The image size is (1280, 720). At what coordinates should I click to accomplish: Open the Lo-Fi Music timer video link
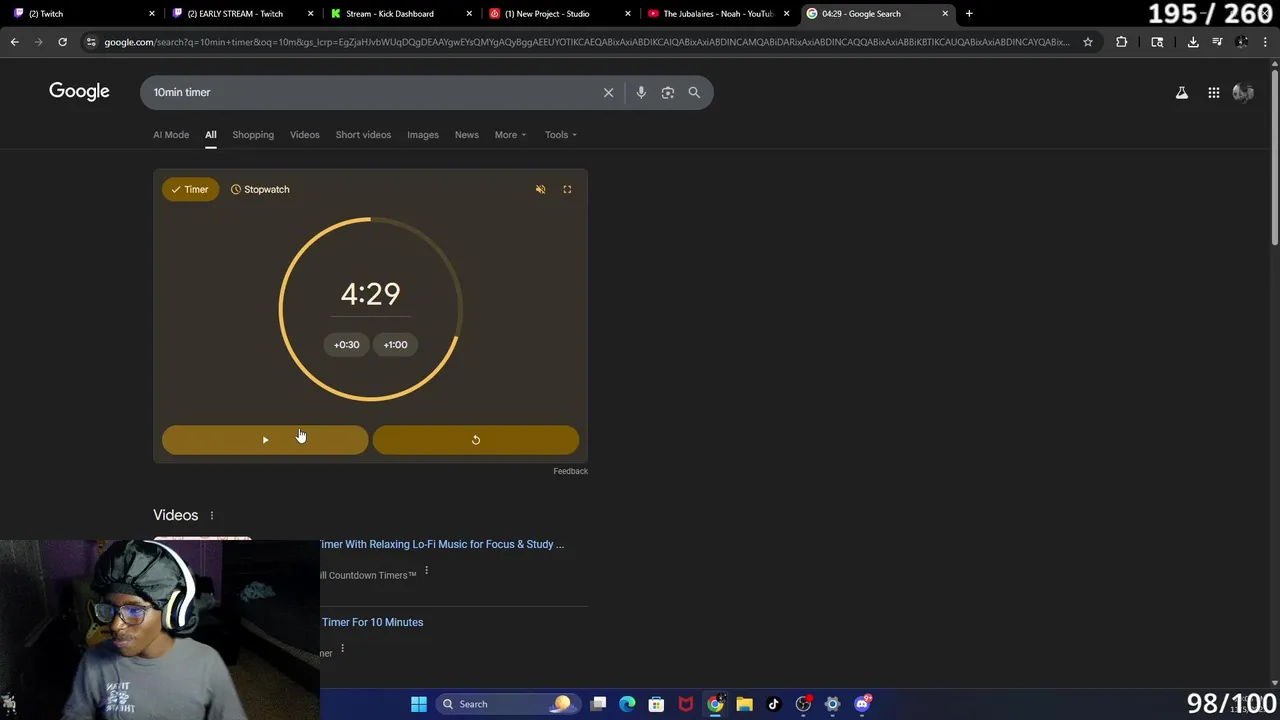[442, 544]
